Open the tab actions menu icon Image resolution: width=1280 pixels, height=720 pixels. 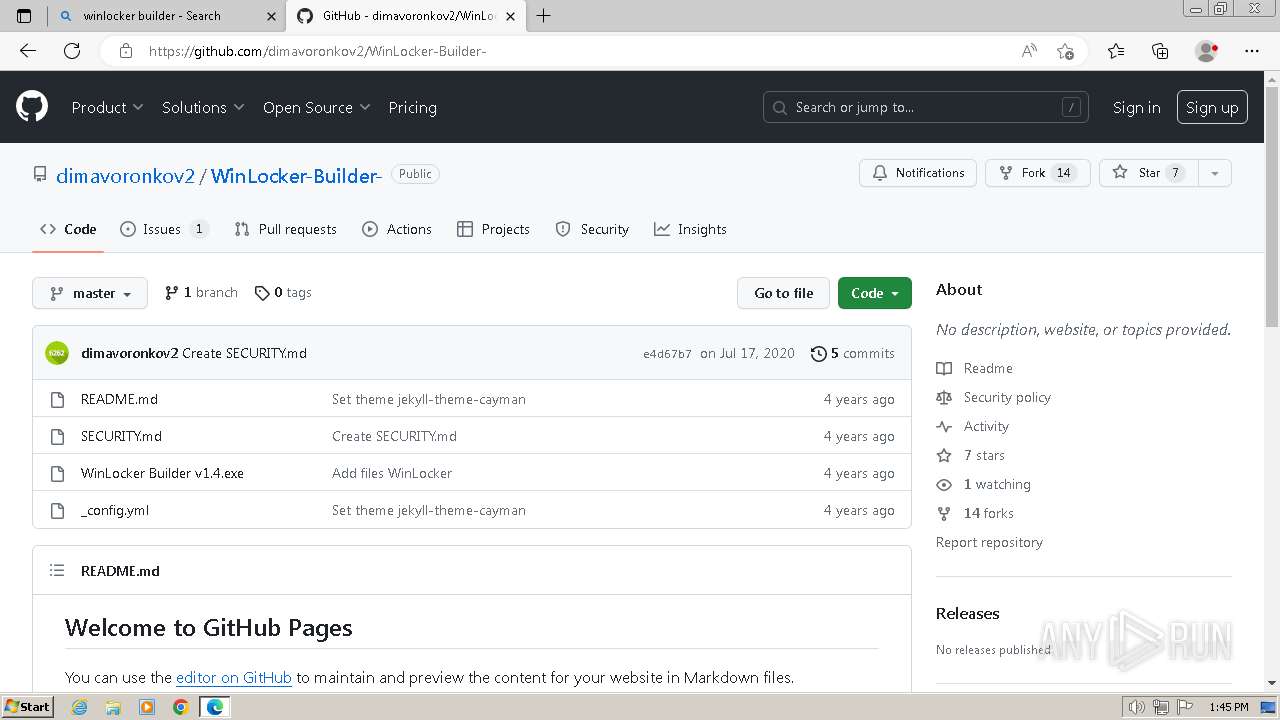click(x=24, y=15)
